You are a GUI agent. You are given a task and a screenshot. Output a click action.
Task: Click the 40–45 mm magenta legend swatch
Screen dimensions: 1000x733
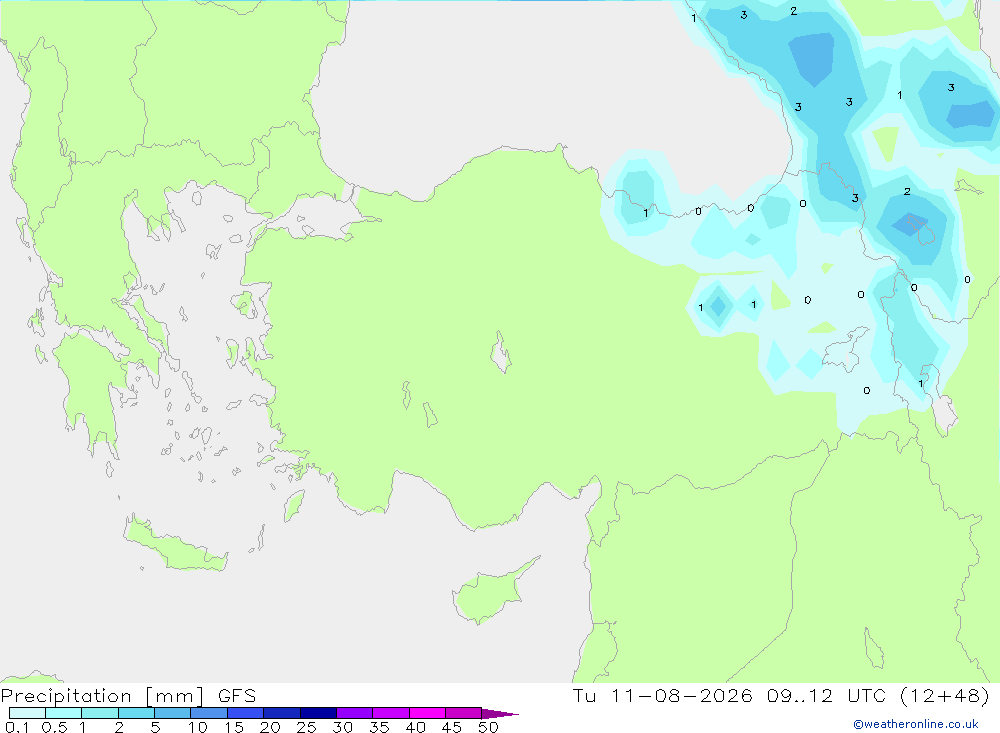point(427,713)
